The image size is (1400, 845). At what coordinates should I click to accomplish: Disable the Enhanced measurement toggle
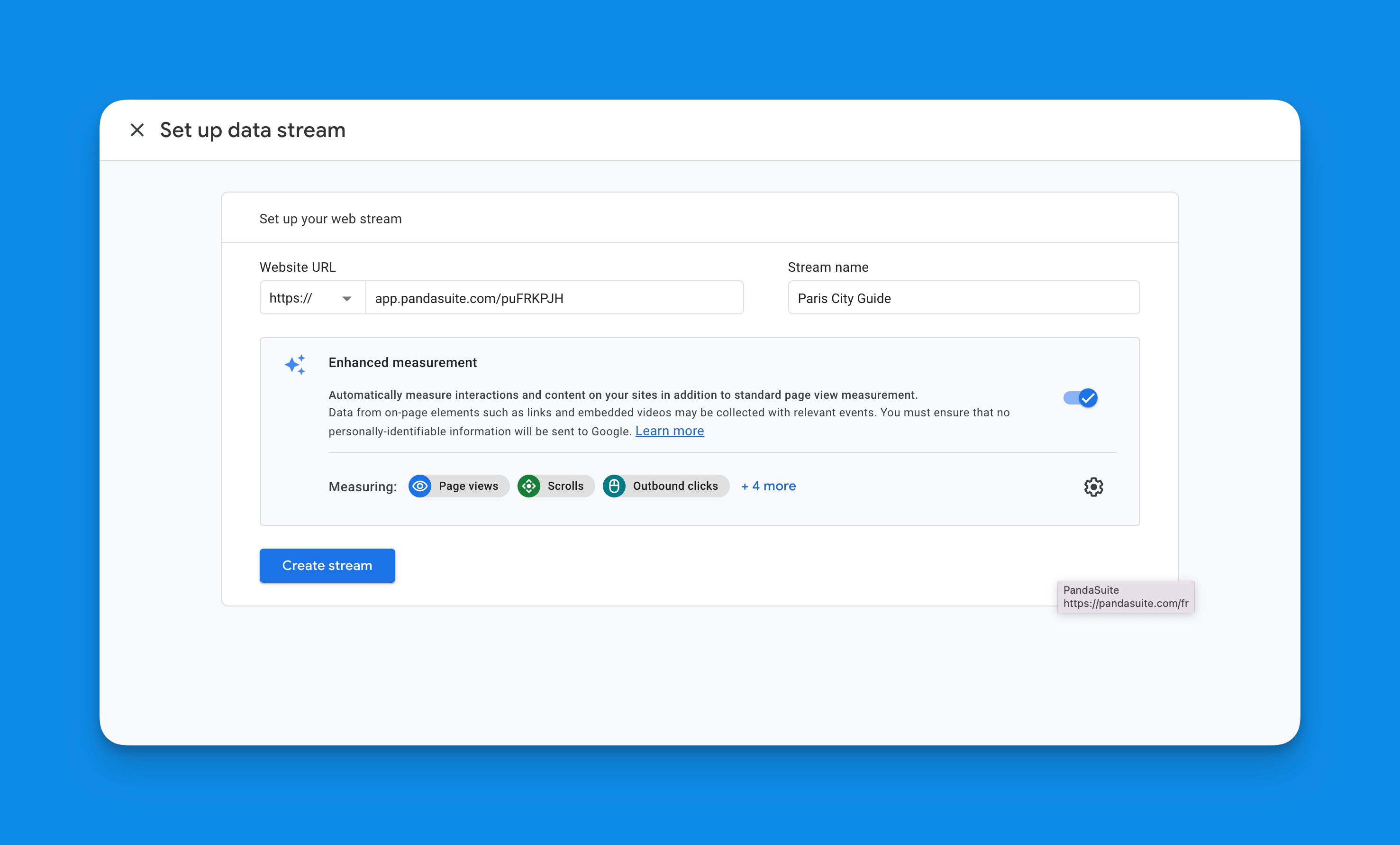tap(1079, 398)
